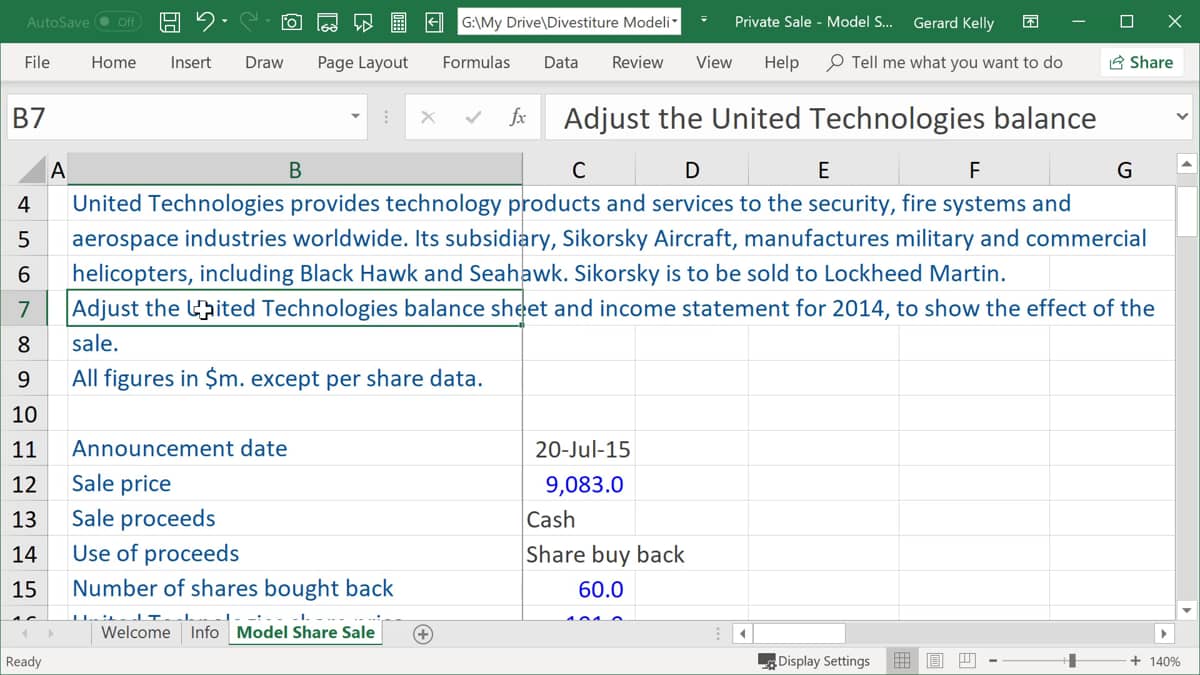Click the next sheet navigation arrow
The image size is (1200, 675).
pos(50,633)
